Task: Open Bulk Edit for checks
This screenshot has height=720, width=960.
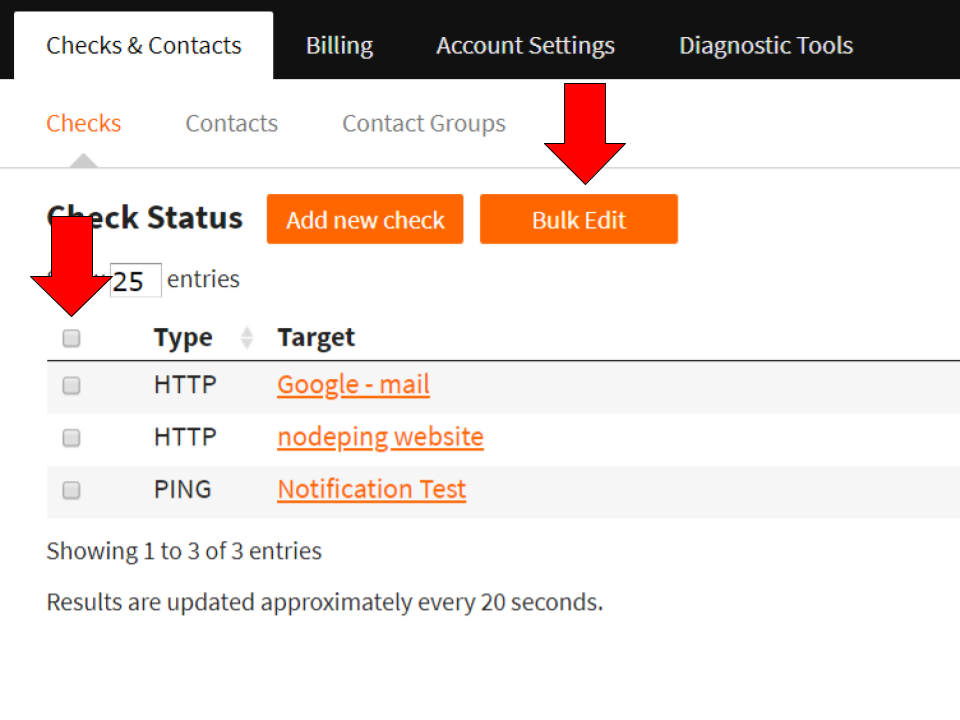Action: 578,219
